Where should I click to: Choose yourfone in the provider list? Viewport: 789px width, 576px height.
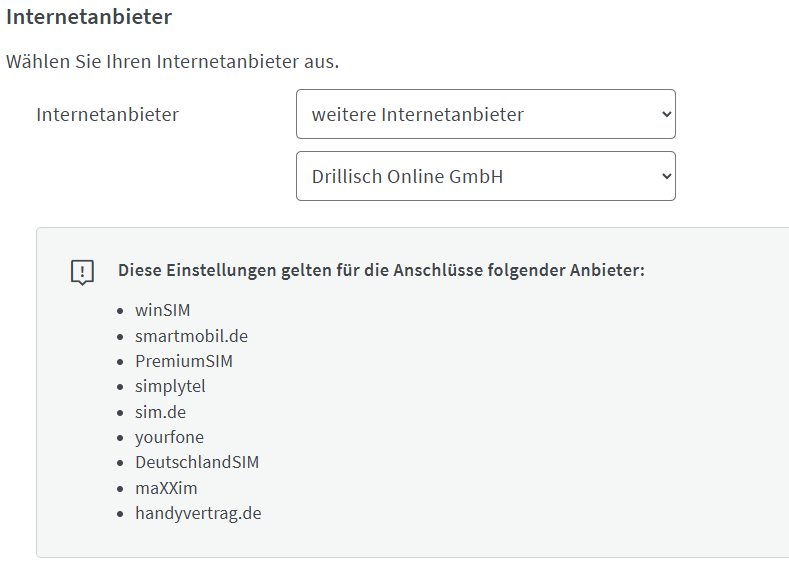(169, 437)
